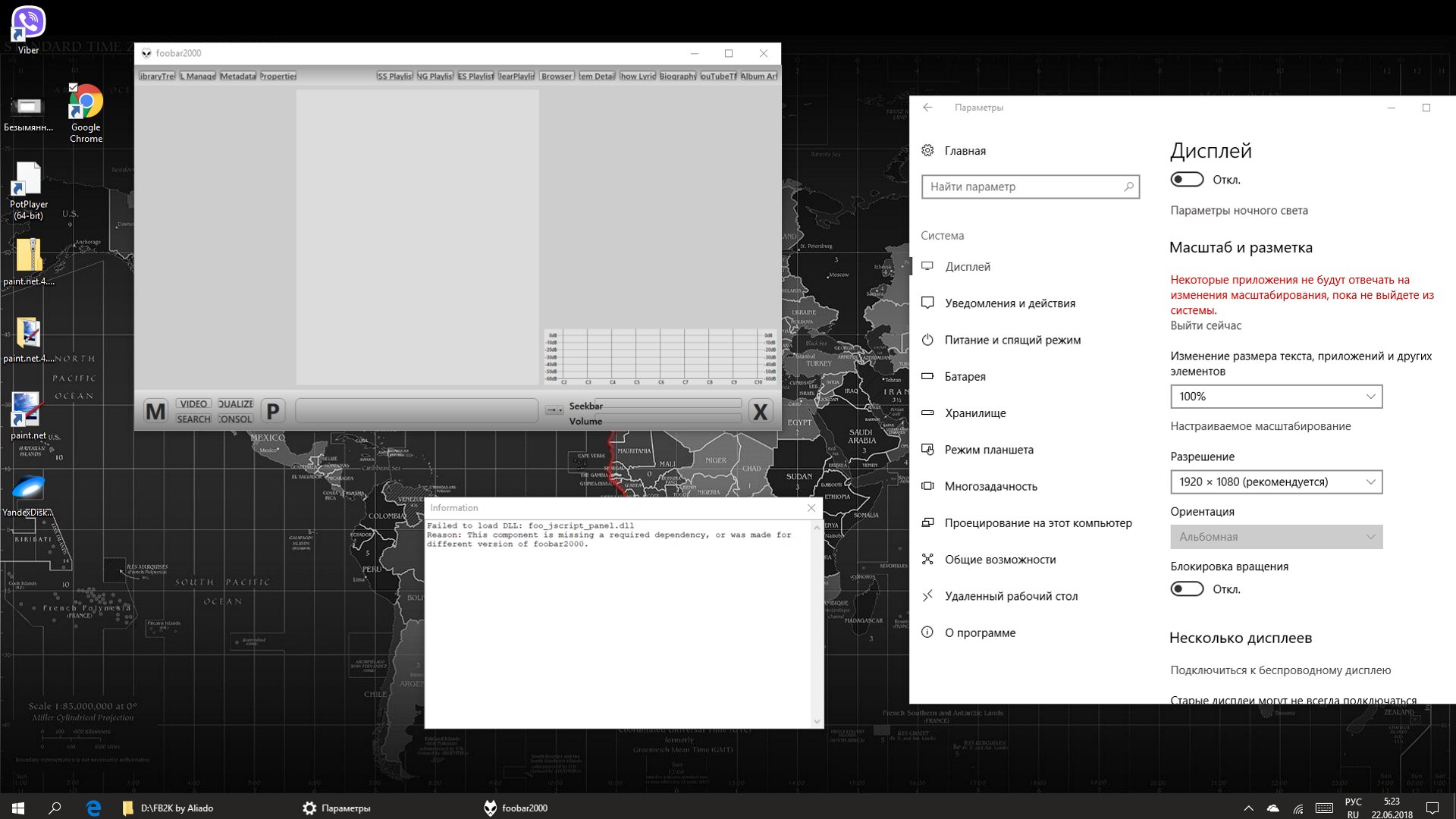The height and width of the screenshot is (819, 1456).
Task: Open the VIDEO panel in foobar2000
Action: tap(193, 404)
